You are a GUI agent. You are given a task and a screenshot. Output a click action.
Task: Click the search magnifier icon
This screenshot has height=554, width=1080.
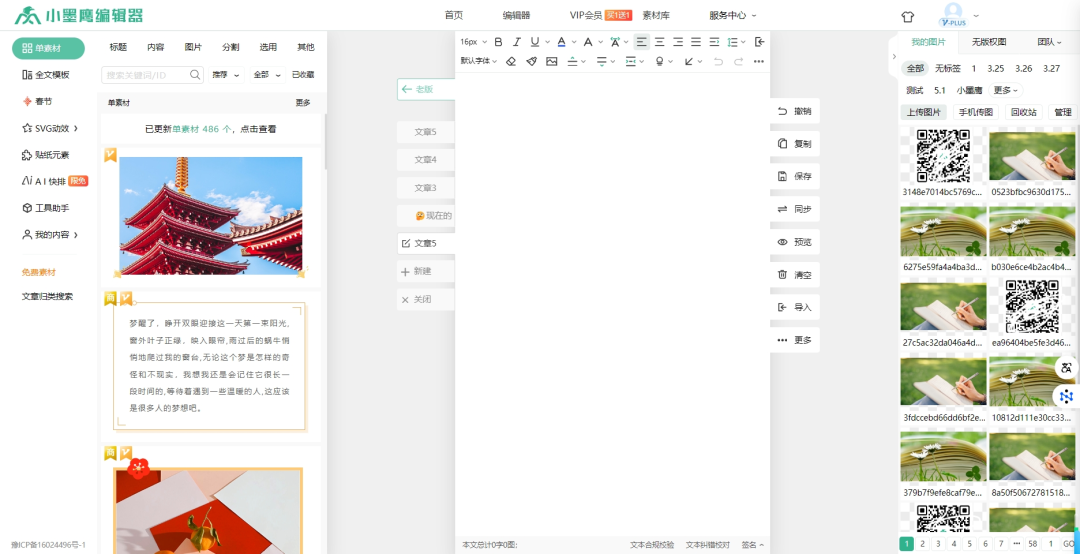[195, 74]
